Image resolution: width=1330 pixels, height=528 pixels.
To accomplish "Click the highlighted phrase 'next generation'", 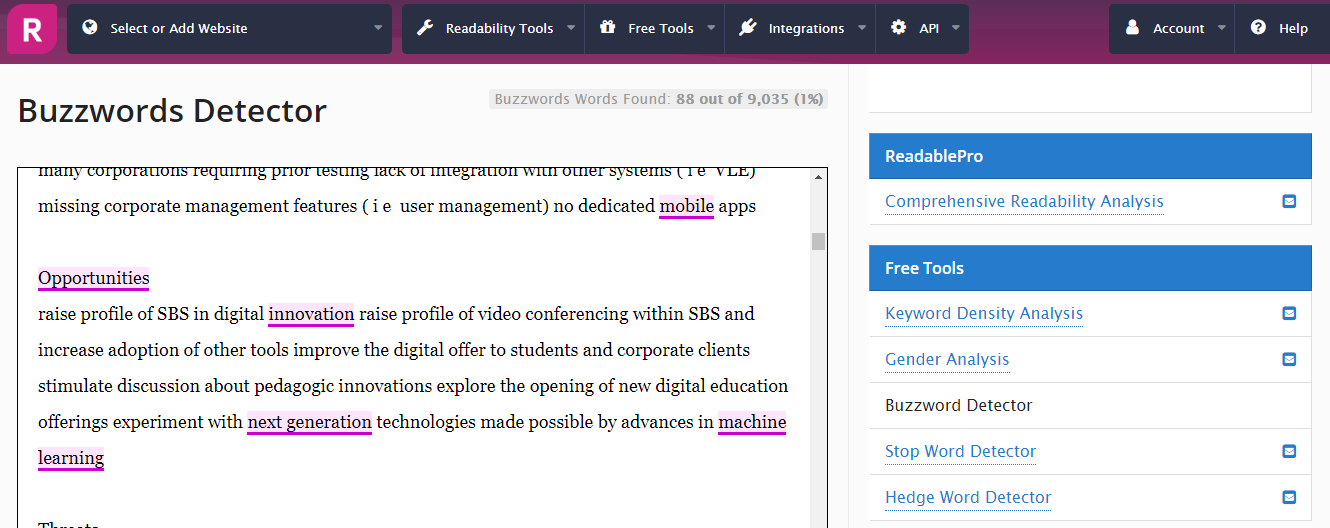I will click(309, 422).
